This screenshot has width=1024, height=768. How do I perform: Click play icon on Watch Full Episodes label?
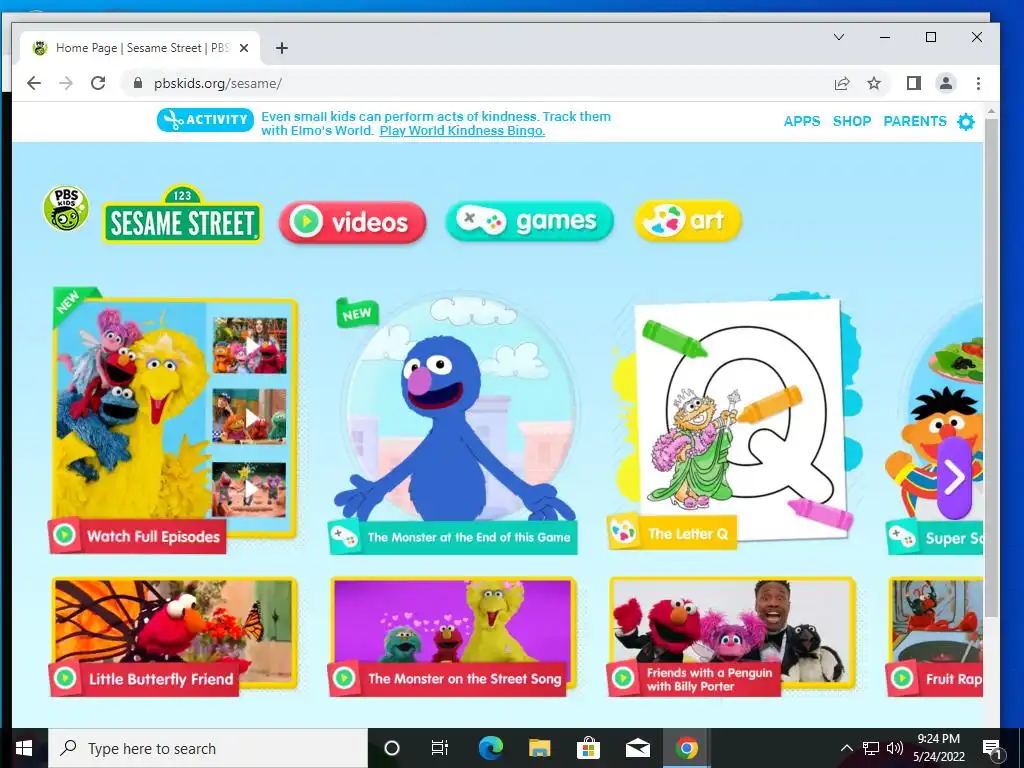pyautogui.click(x=65, y=536)
